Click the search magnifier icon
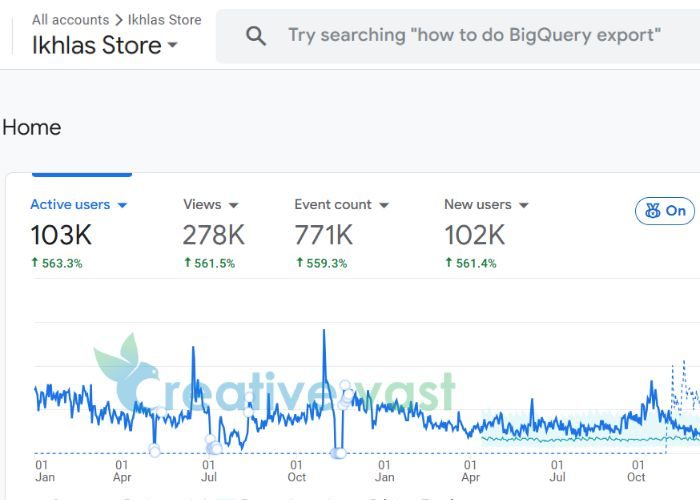Image resolution: width=700 pixels, height=500 pixels. pos(256,36)
